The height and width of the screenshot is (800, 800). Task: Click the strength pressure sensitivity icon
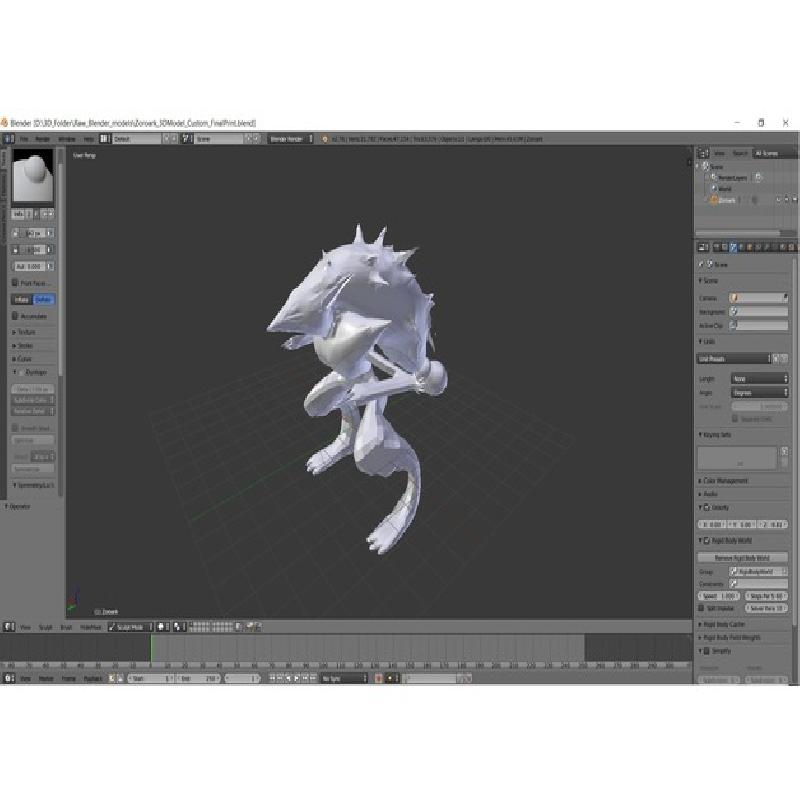[50, 249]
